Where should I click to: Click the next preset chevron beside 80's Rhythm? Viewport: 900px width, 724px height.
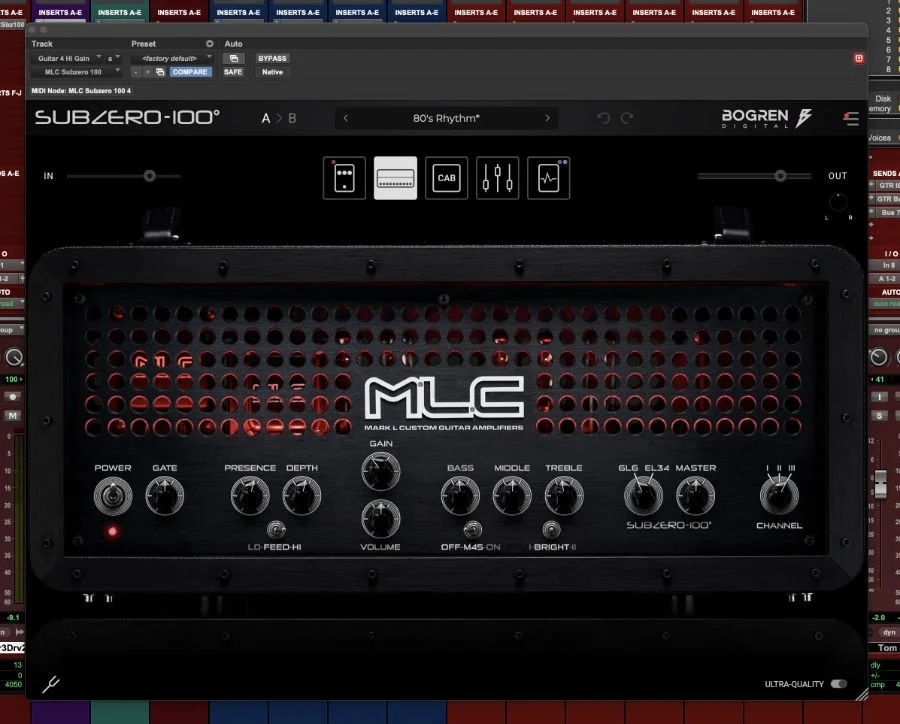click(547, 117)
